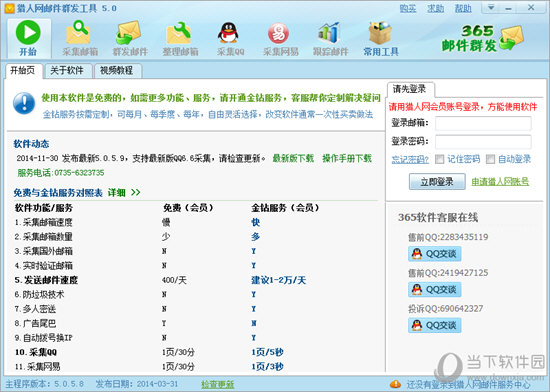The height and width of the screenshot is (392, 550).
Task: Click the 服务电话:0735-6323735 text
Action: (61, 173)
